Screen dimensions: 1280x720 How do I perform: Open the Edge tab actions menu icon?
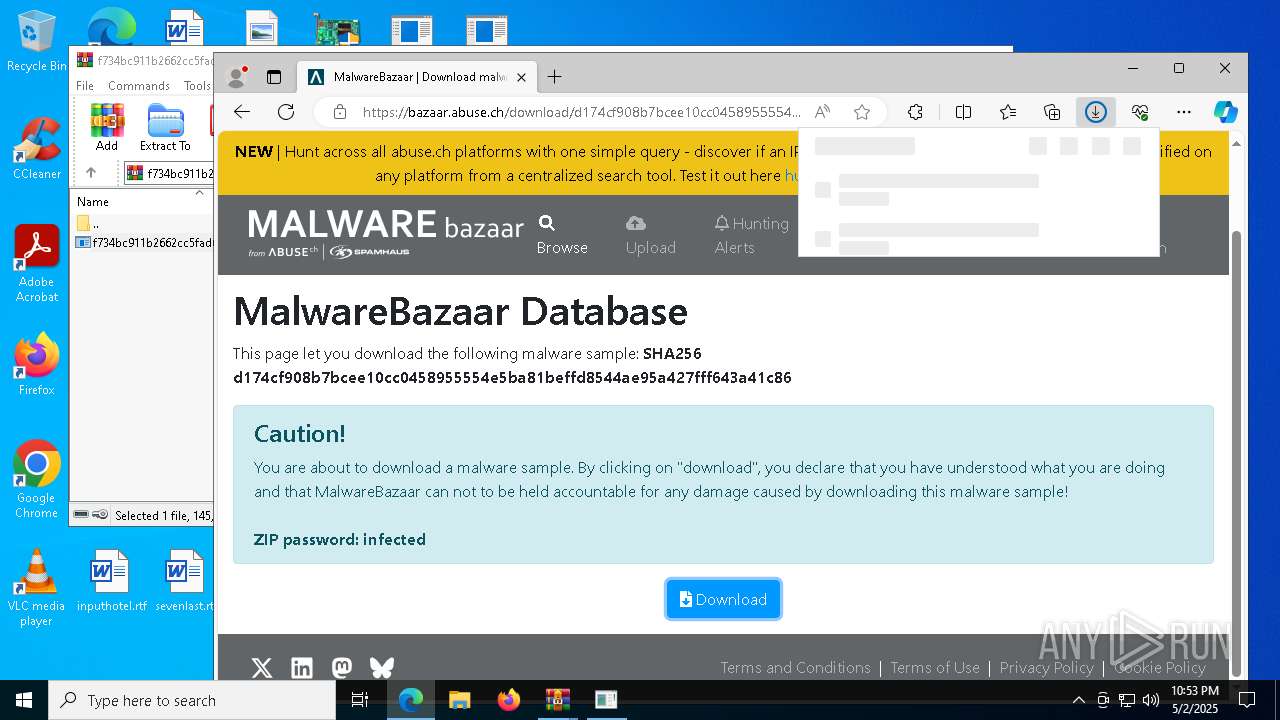[274, 77]
